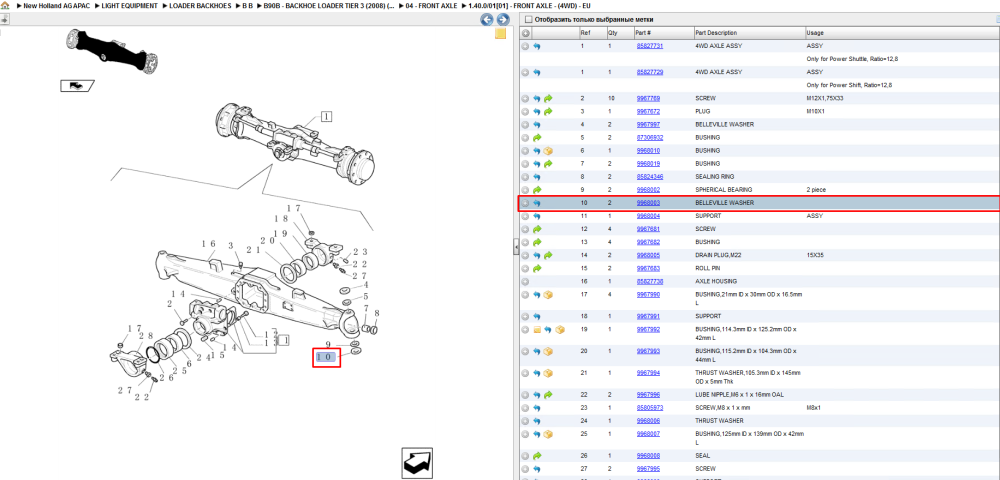This screenshot has width=1000, height=480.
Task: Select callout 28 on the diagram
Action: pos(146,335)
